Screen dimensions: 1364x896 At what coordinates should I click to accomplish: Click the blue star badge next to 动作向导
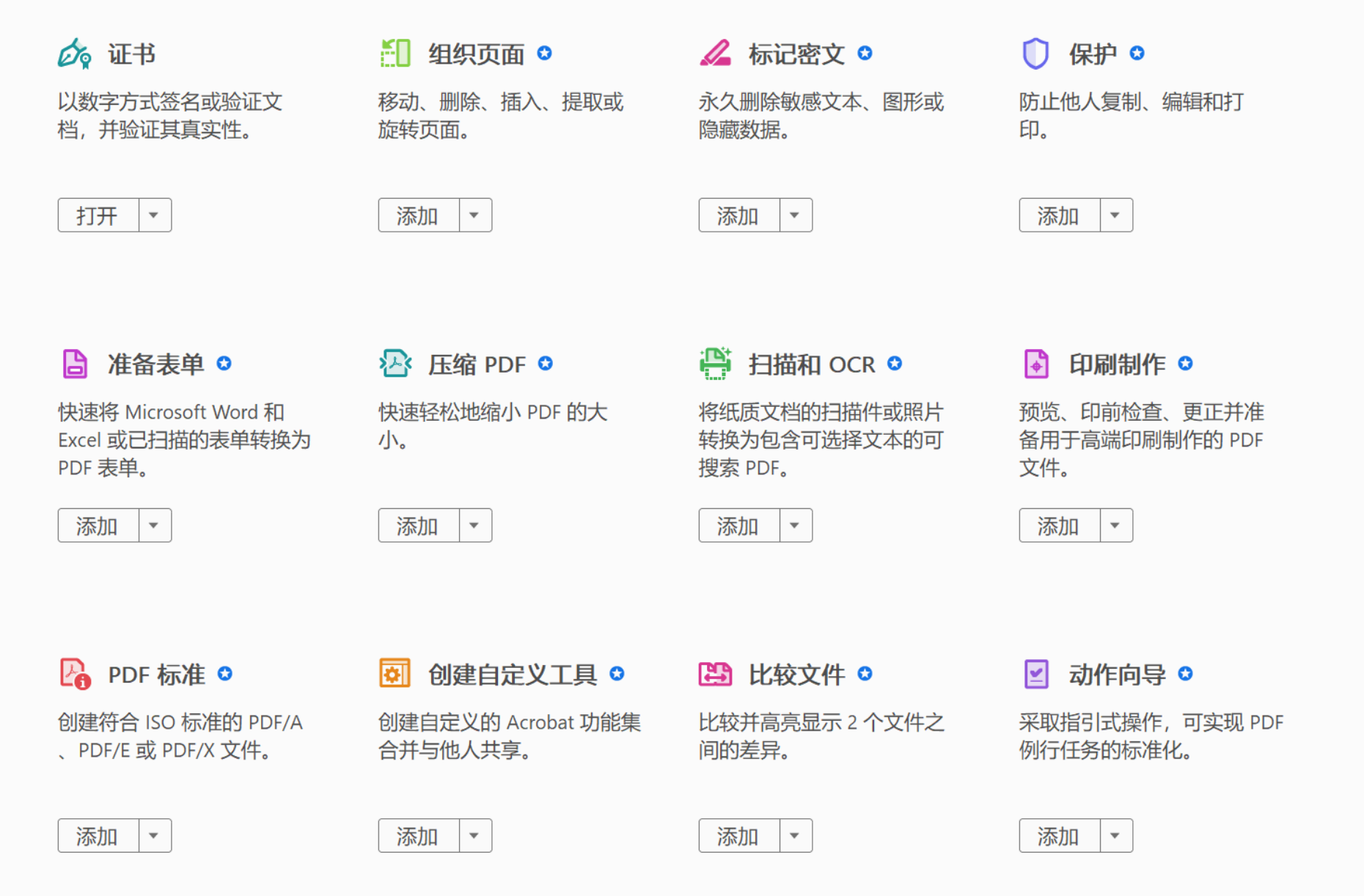tap(1186, 673)
